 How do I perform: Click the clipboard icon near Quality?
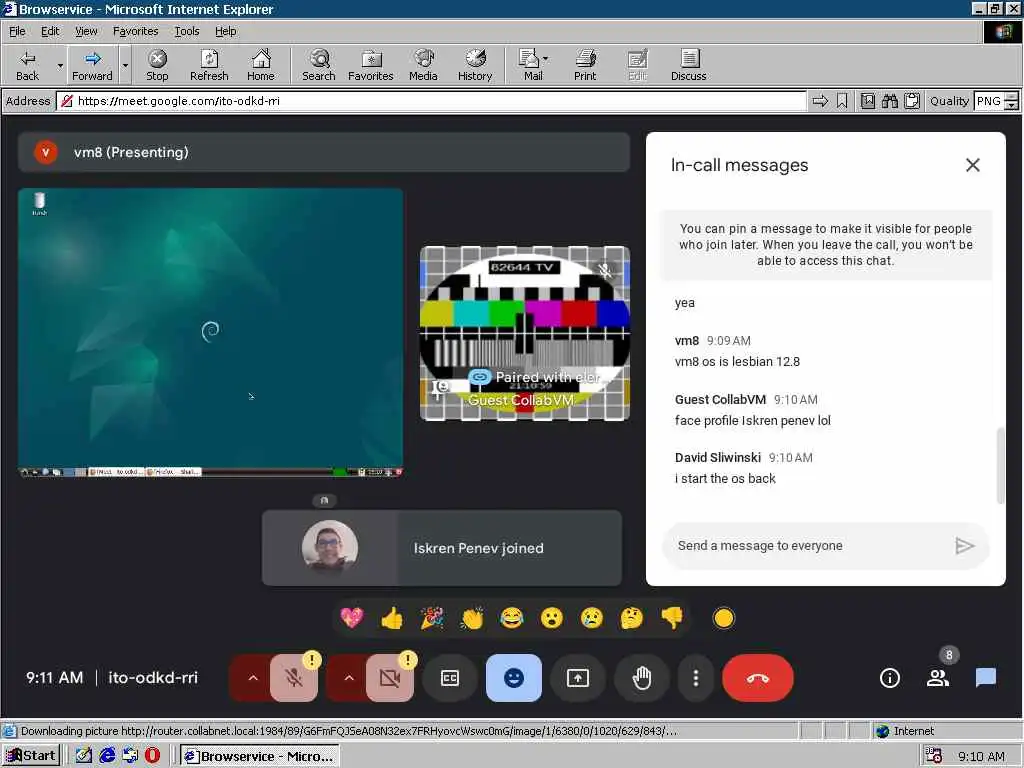point(912,101)
